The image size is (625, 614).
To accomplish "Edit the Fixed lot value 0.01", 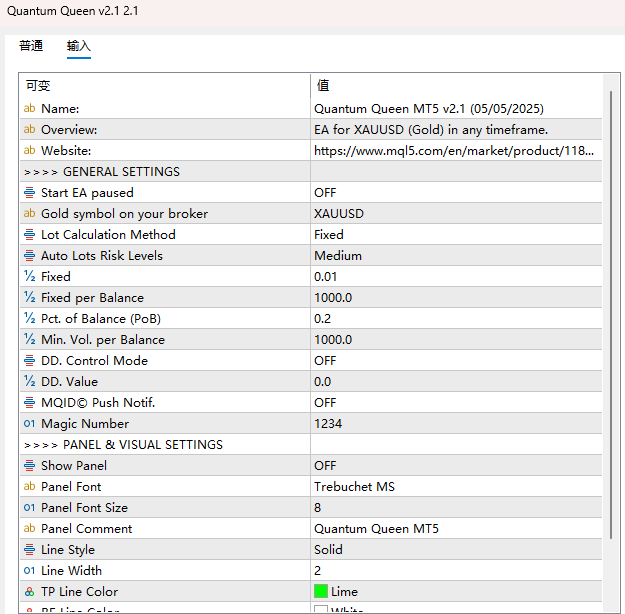I will 456,276.
